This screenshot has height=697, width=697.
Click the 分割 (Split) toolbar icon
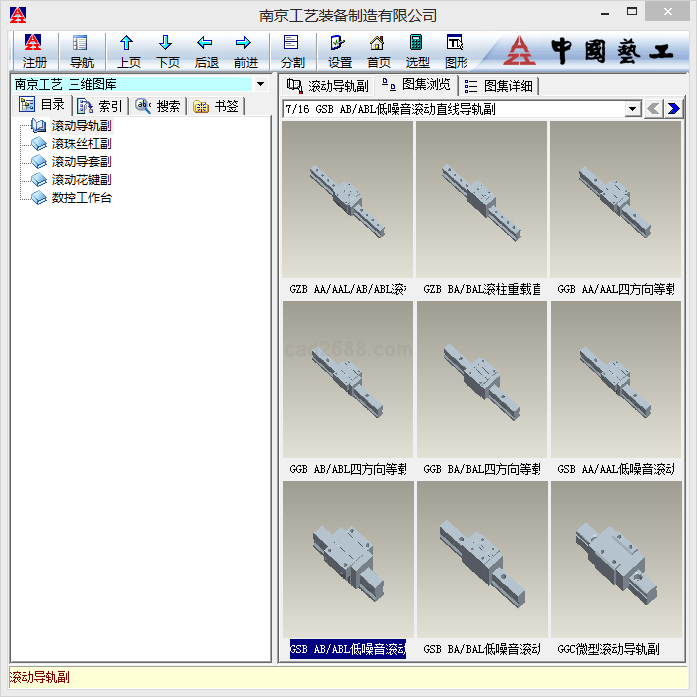point(292,50)
